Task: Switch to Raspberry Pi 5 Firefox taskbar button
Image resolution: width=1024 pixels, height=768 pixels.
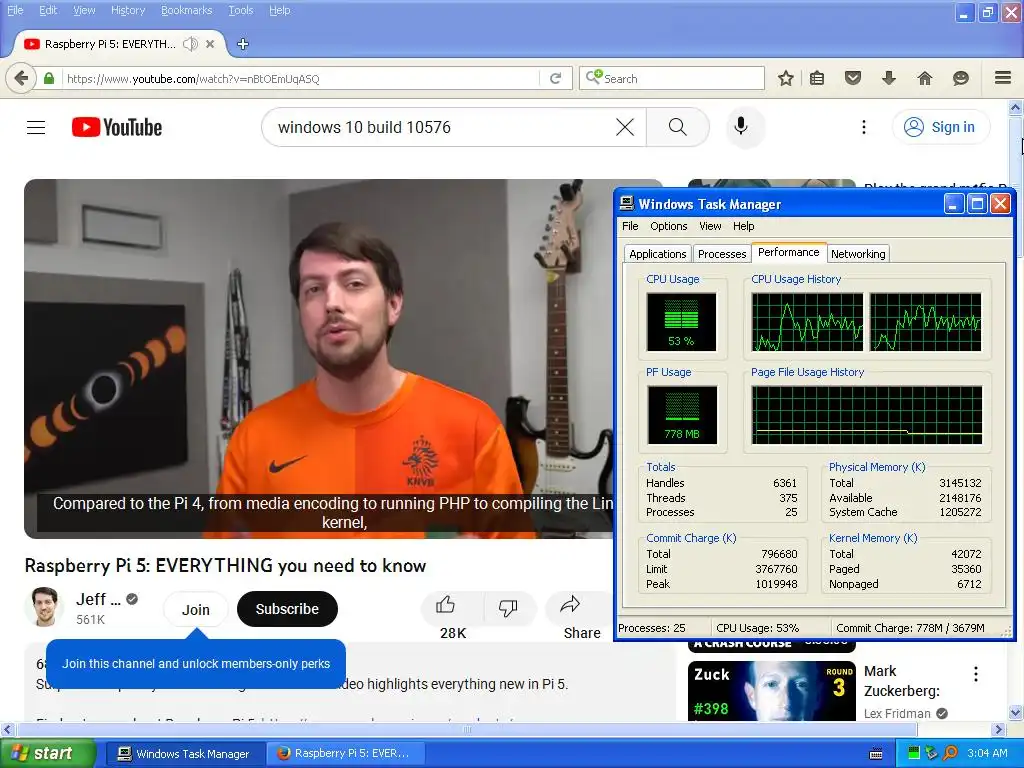Action: (x=346, y=754)
